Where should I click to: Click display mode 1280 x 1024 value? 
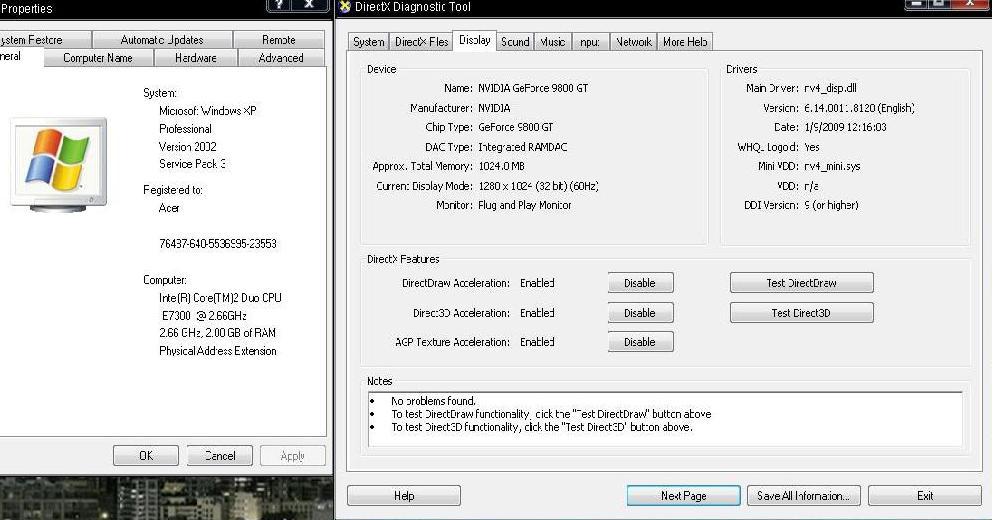pos(538,186)
